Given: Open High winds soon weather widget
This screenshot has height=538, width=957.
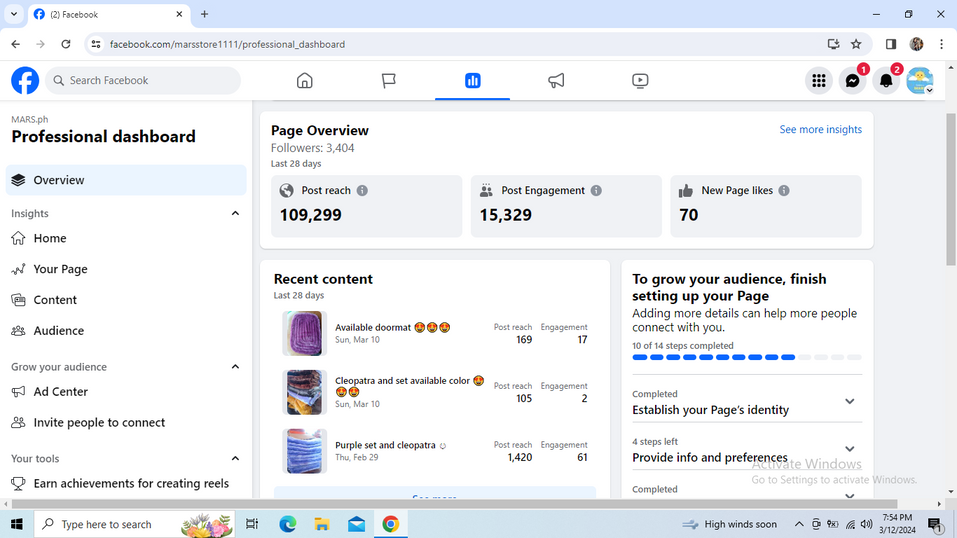Looking at the screenshot, I should pos(730,524).
